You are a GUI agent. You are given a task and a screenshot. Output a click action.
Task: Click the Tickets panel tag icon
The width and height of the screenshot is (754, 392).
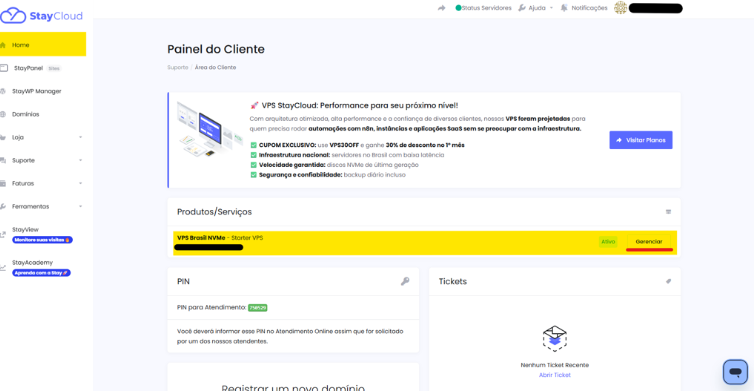tap(668, 281)
